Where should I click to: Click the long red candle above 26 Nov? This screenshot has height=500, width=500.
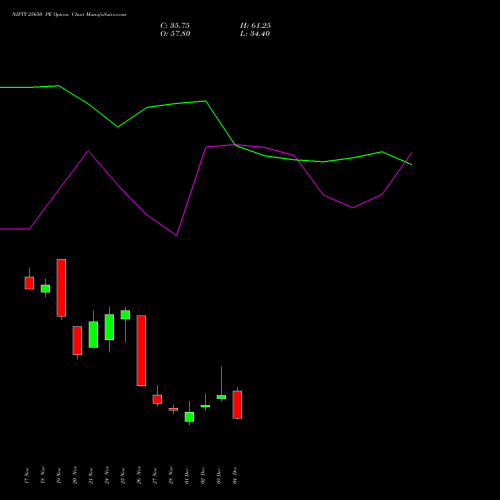[141, 350]
